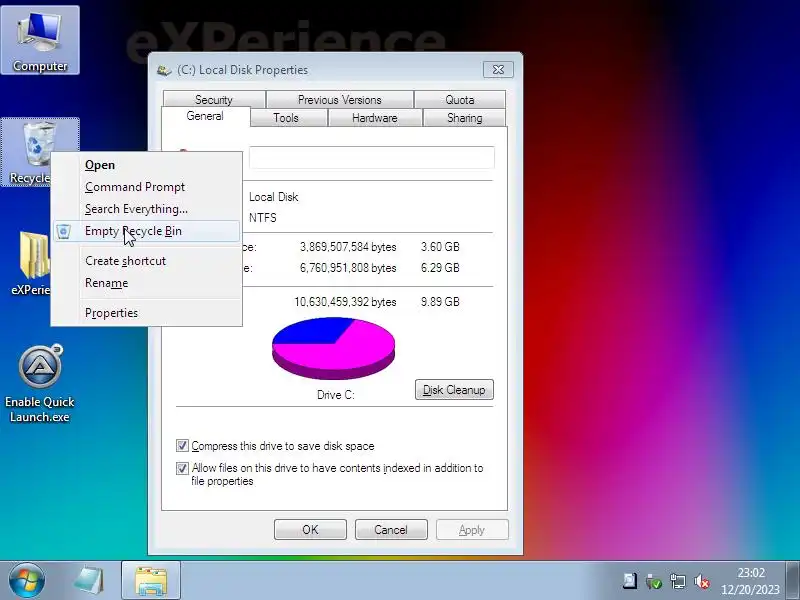Click the disk usage pie chart

pos(334,348)
